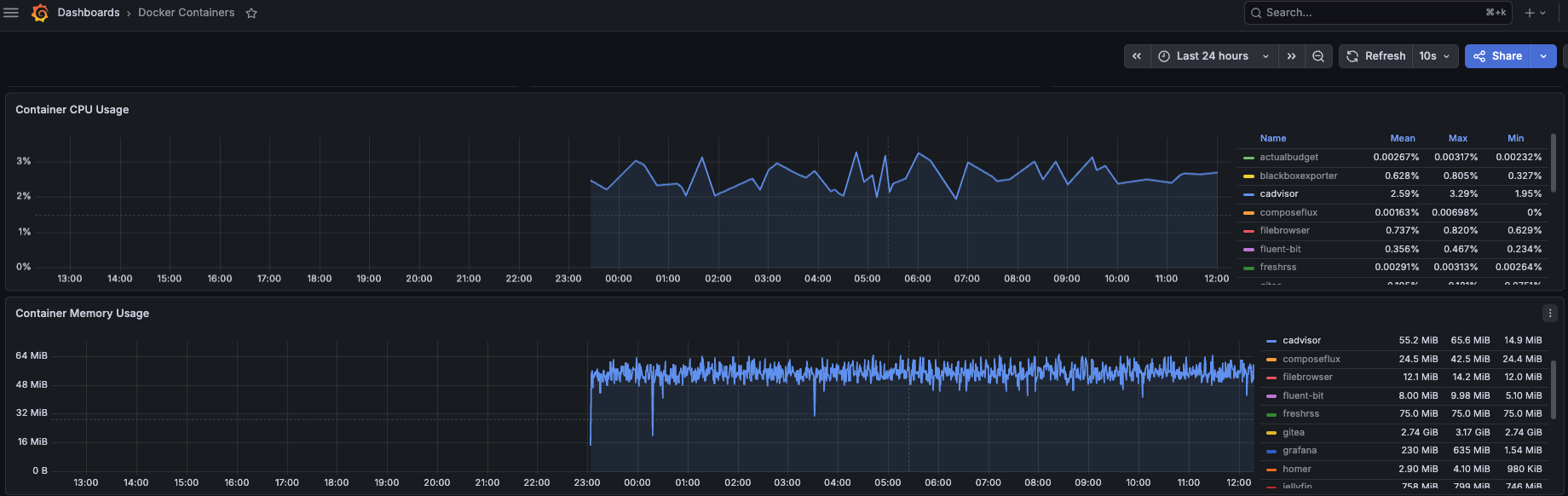1568x496 pixels.
Task: Toggle fluent-bit series in CPU legend
Action: click(1280, 250)
